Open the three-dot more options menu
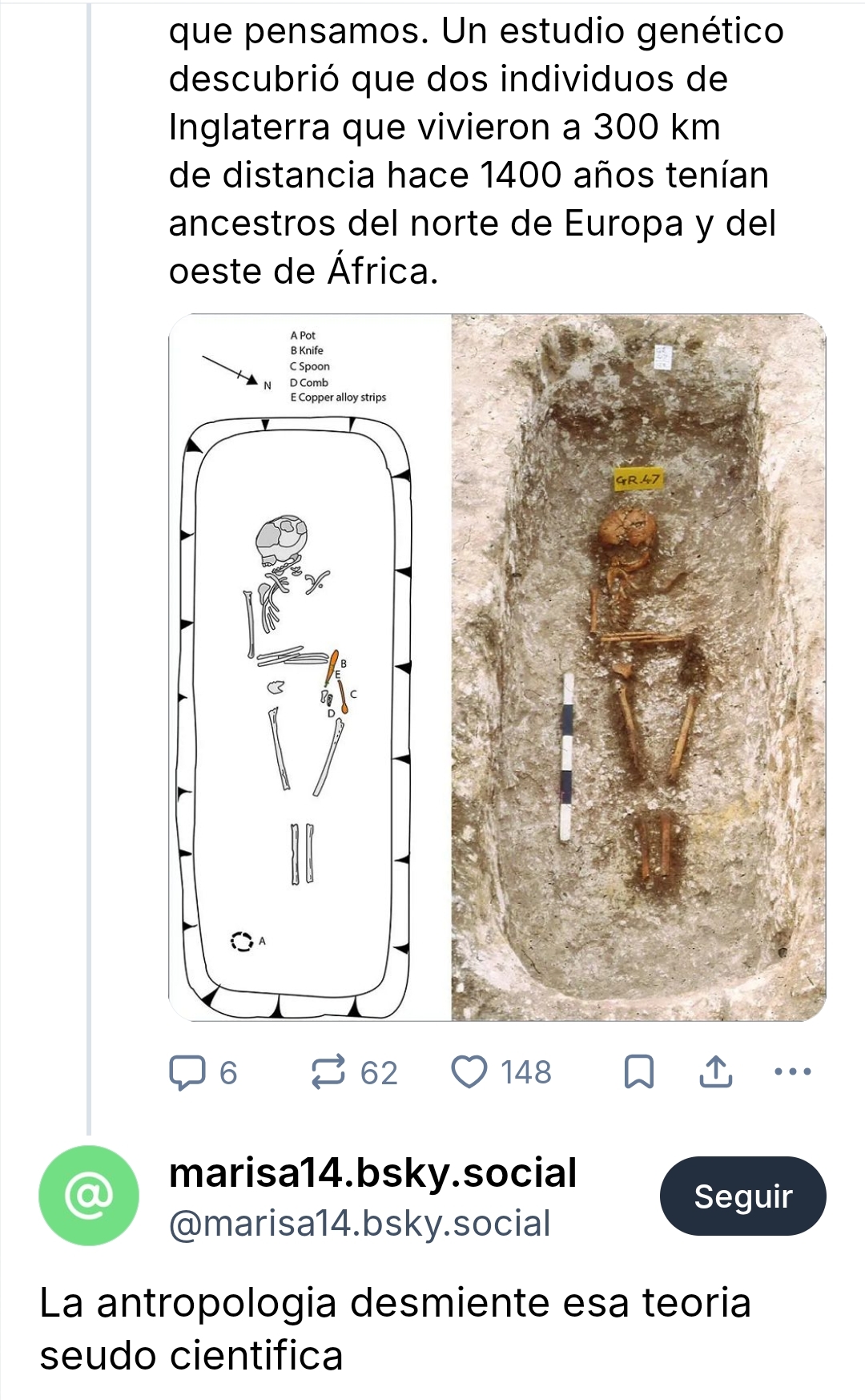Image resolution: width=865 pixels, height=1400 pixels. pos(794,1071)
